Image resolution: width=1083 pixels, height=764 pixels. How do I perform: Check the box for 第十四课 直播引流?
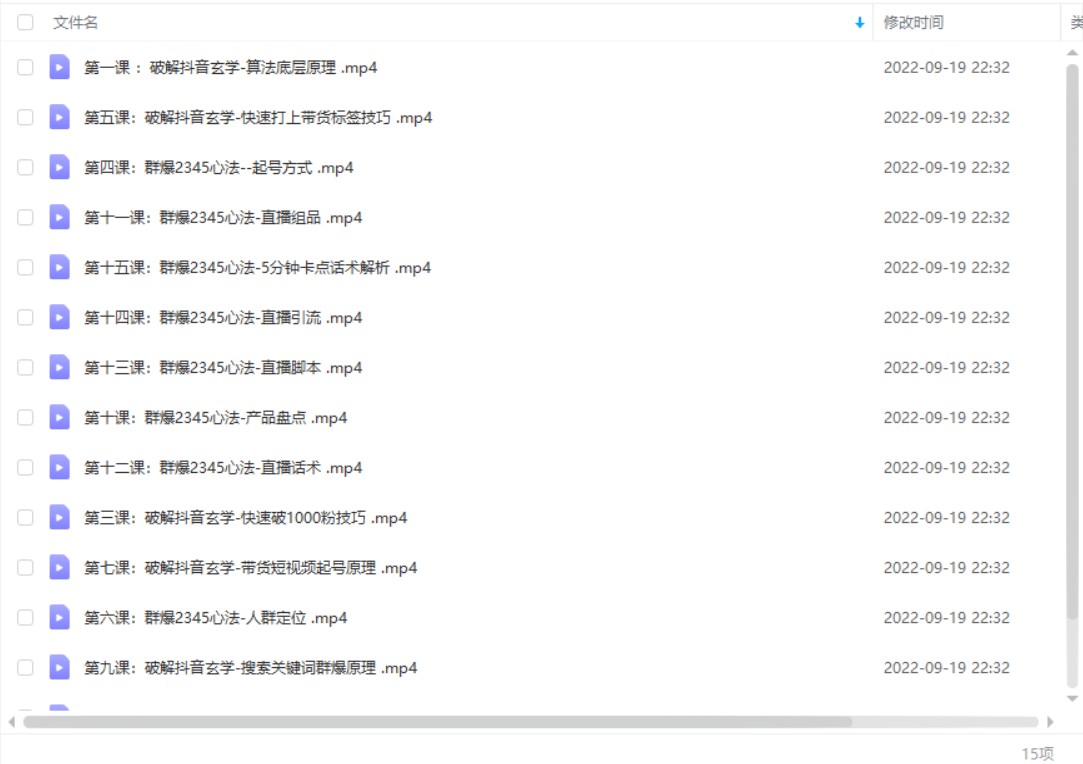26,318
